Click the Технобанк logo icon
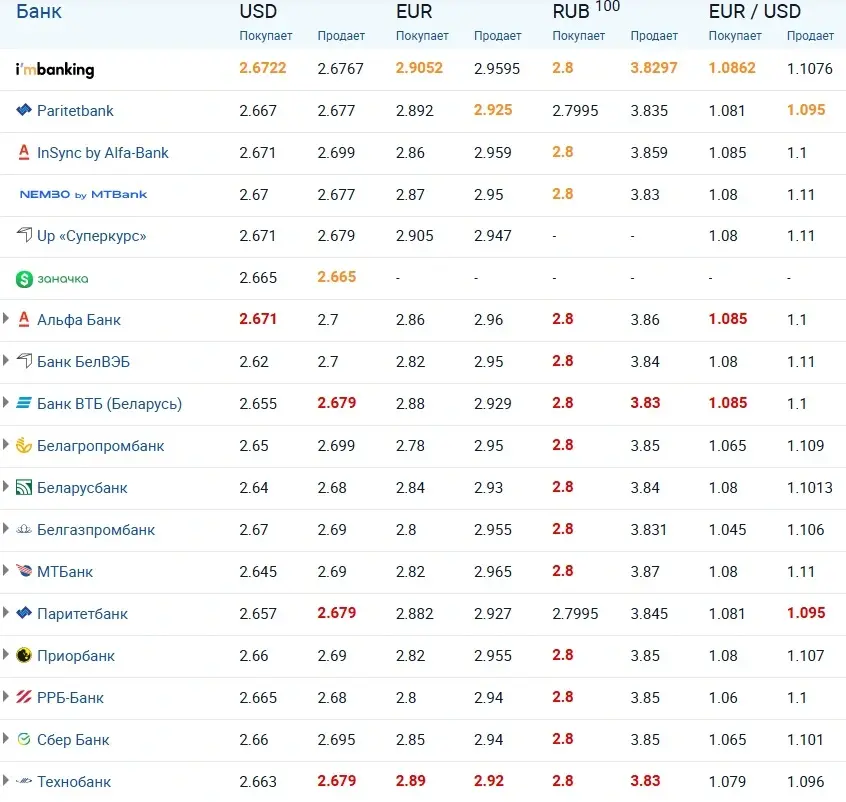The width and height of the screenshot is (846, 802). pyautogui.click(x=24, y=781)
